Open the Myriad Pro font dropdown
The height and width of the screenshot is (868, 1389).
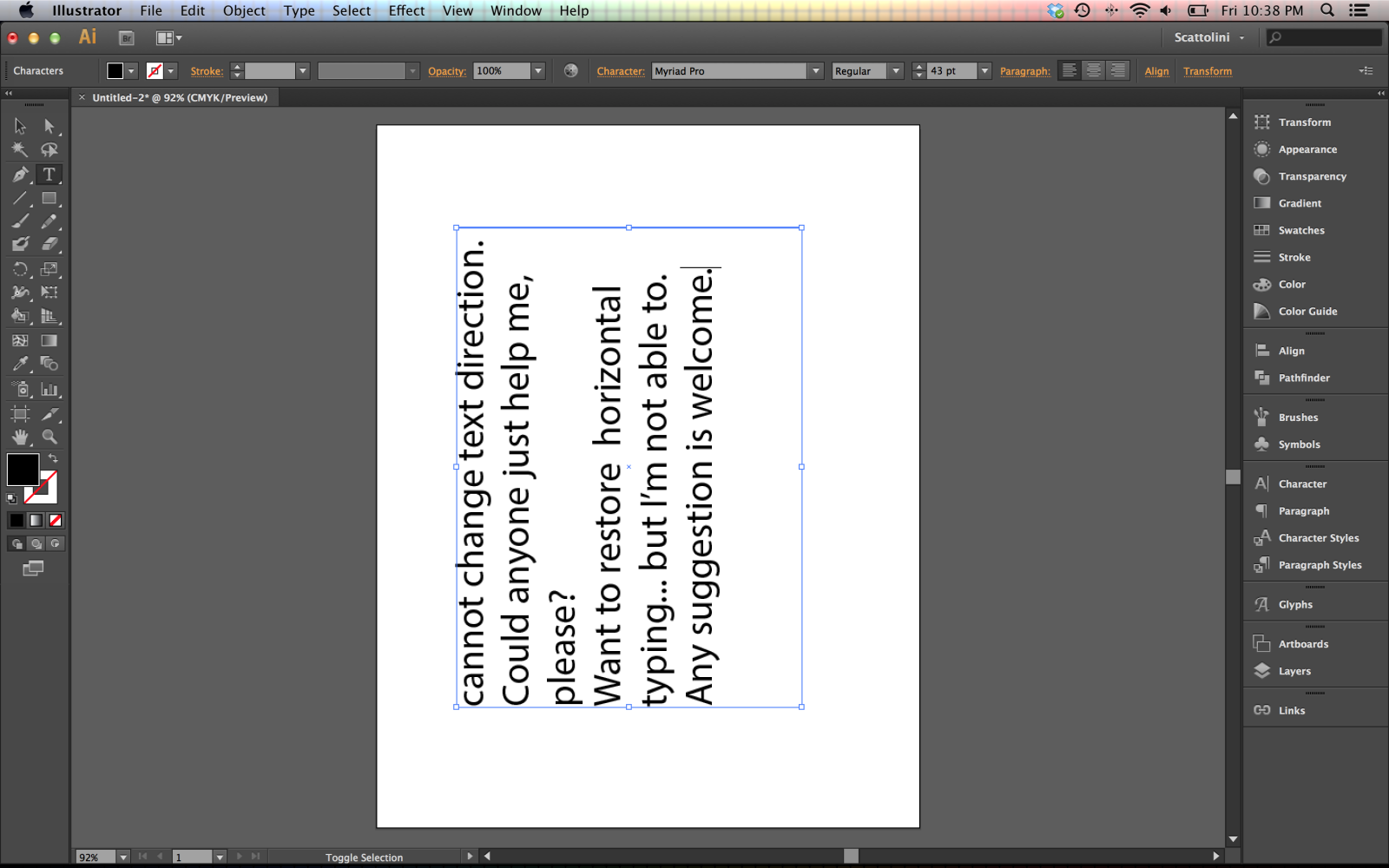[x=815, y=71]
